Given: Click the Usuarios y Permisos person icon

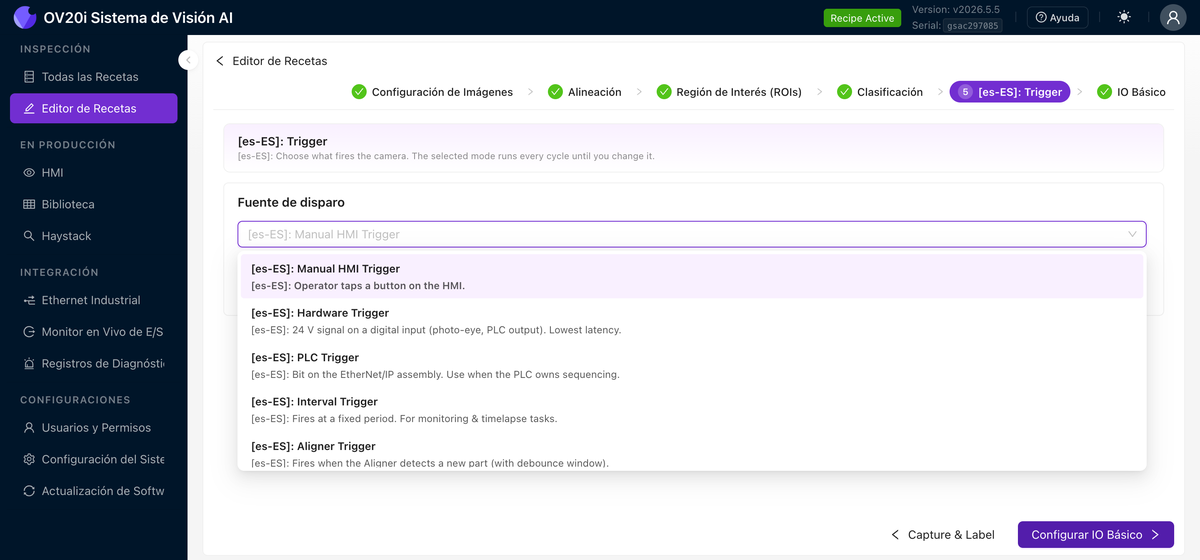Looking at the screenshot, I should coord(29,428).
